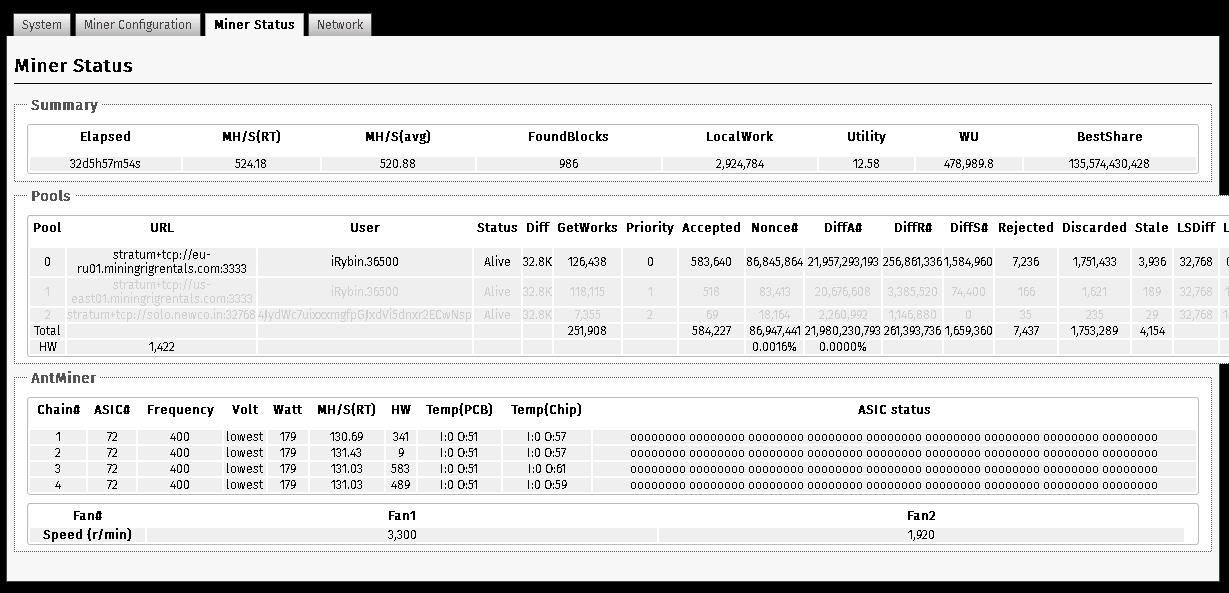Click pool 0 user iRybin.36500
Screen dimensions: 1229x593
click(x=365, y=262)
